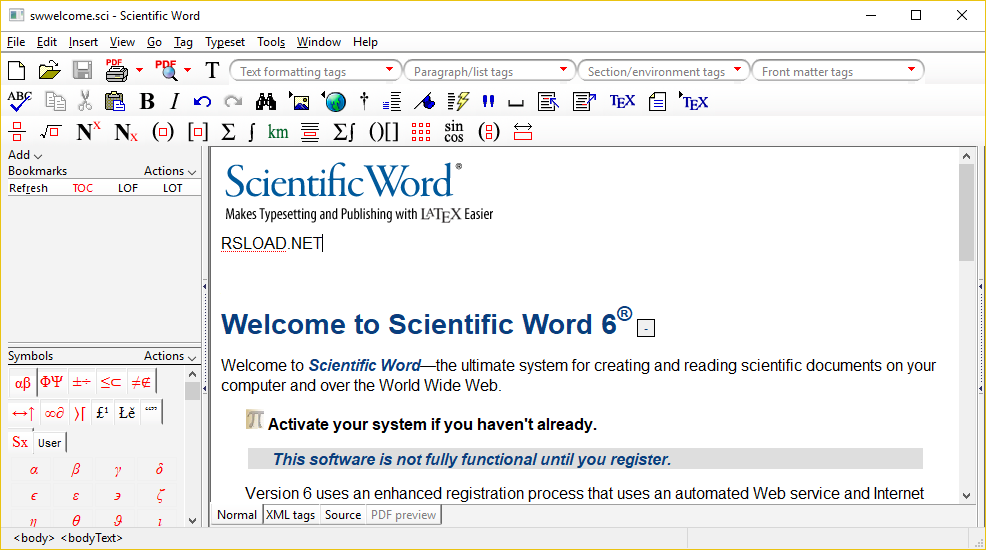The image size is (986, 550).
Task: Show the LOF bookmark list
Action: [128, 188]
